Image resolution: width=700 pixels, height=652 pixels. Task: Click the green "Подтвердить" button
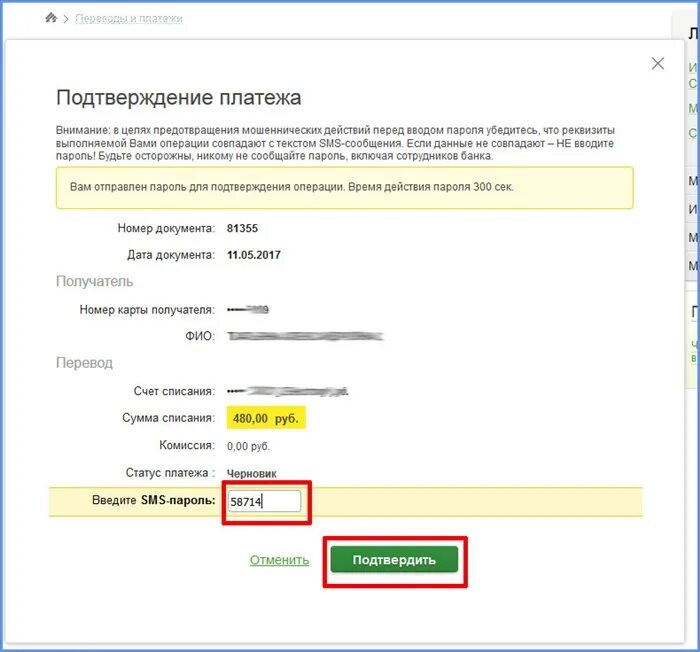click(394, 560)
